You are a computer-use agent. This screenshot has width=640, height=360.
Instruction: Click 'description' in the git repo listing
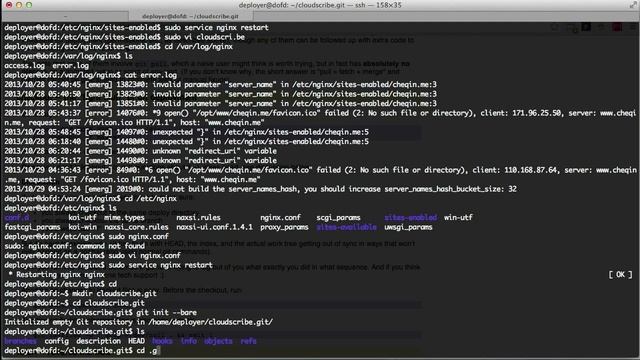[x=98, y=341]
